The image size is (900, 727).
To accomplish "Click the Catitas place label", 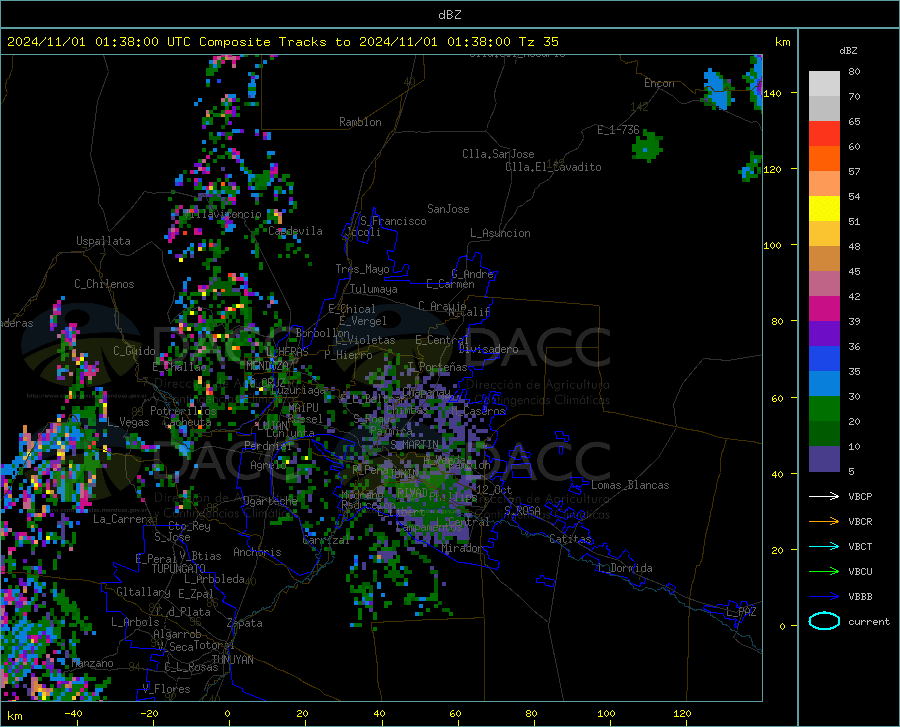I will point(570,539).
